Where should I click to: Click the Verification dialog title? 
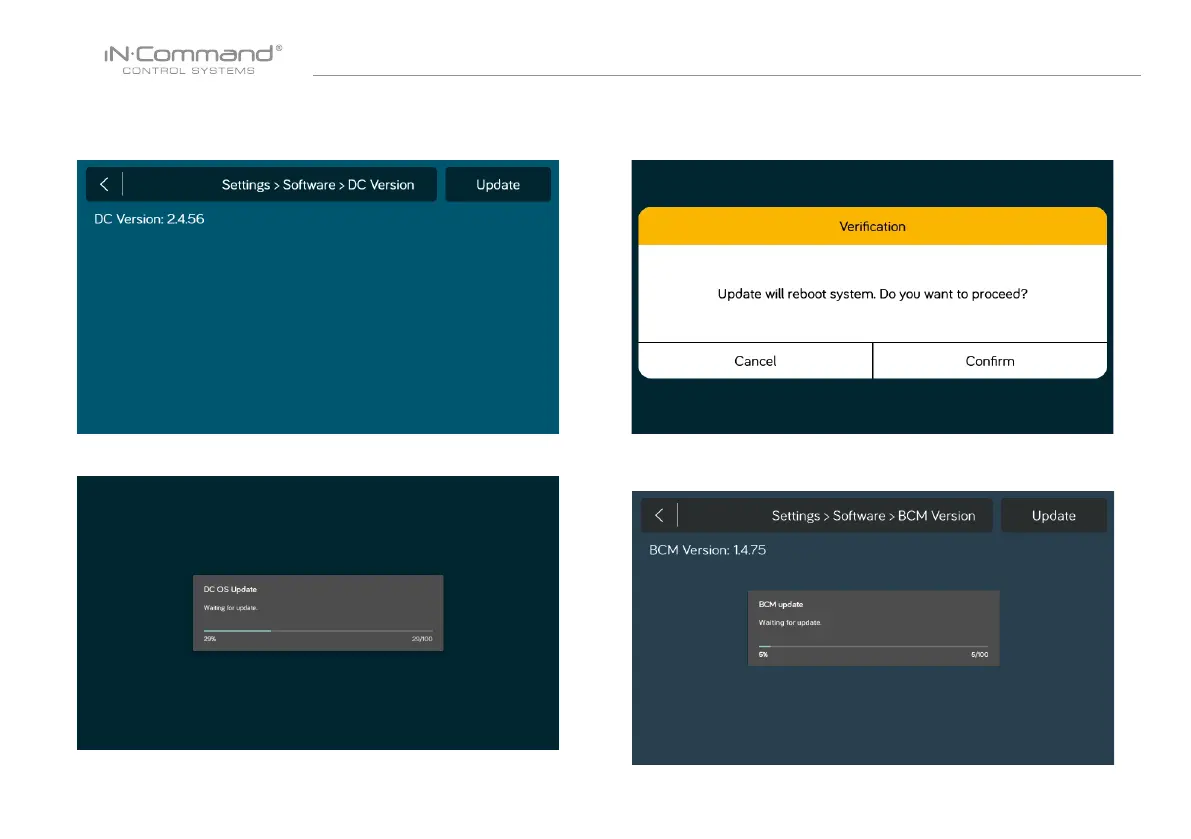click(x=872, y=226)
